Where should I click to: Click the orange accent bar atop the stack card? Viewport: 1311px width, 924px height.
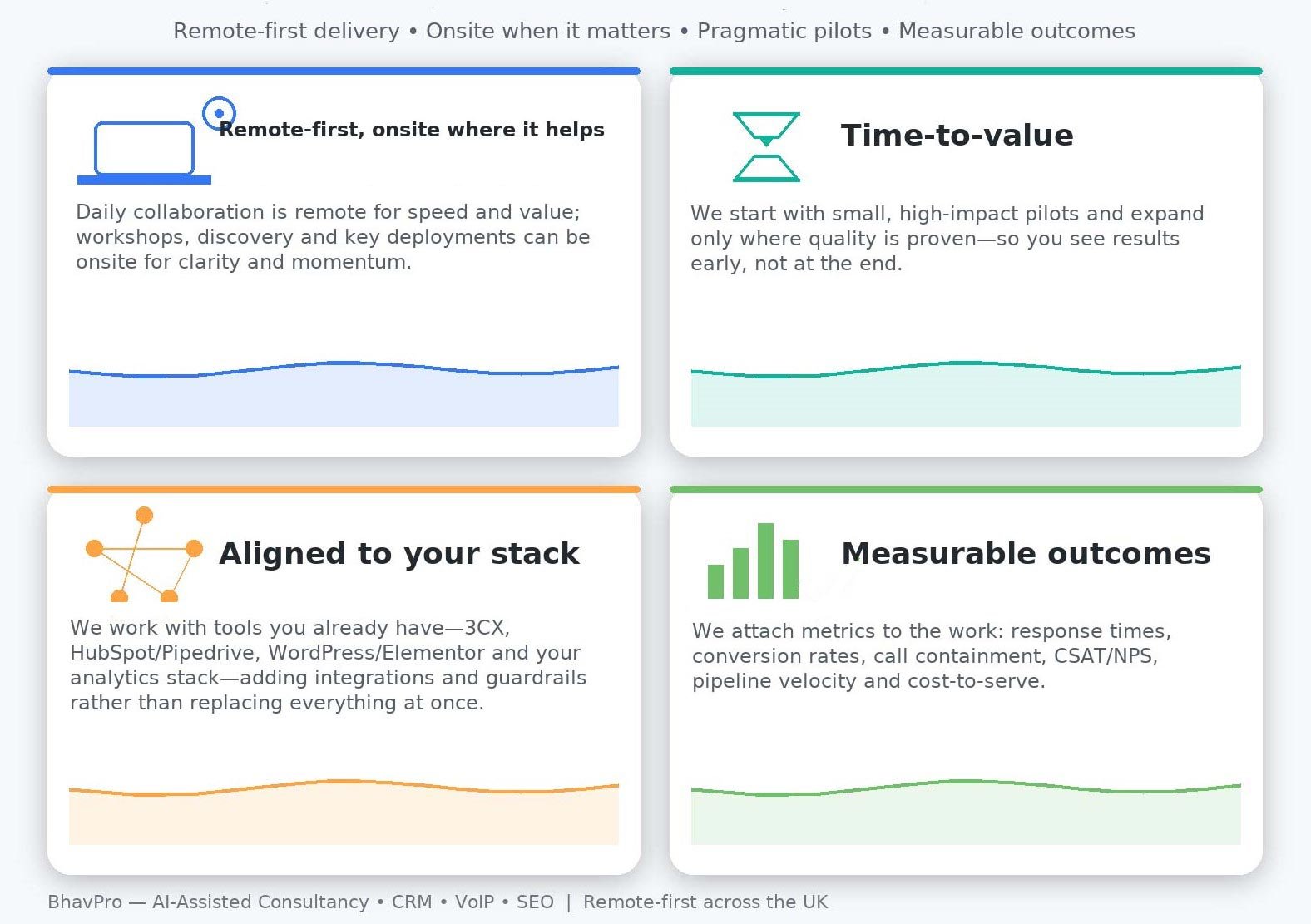point(344,490)
